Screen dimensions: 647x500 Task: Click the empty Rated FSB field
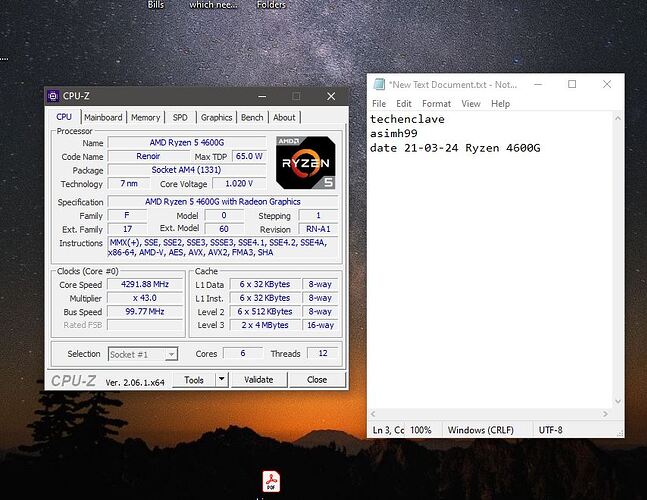(145, 325)
